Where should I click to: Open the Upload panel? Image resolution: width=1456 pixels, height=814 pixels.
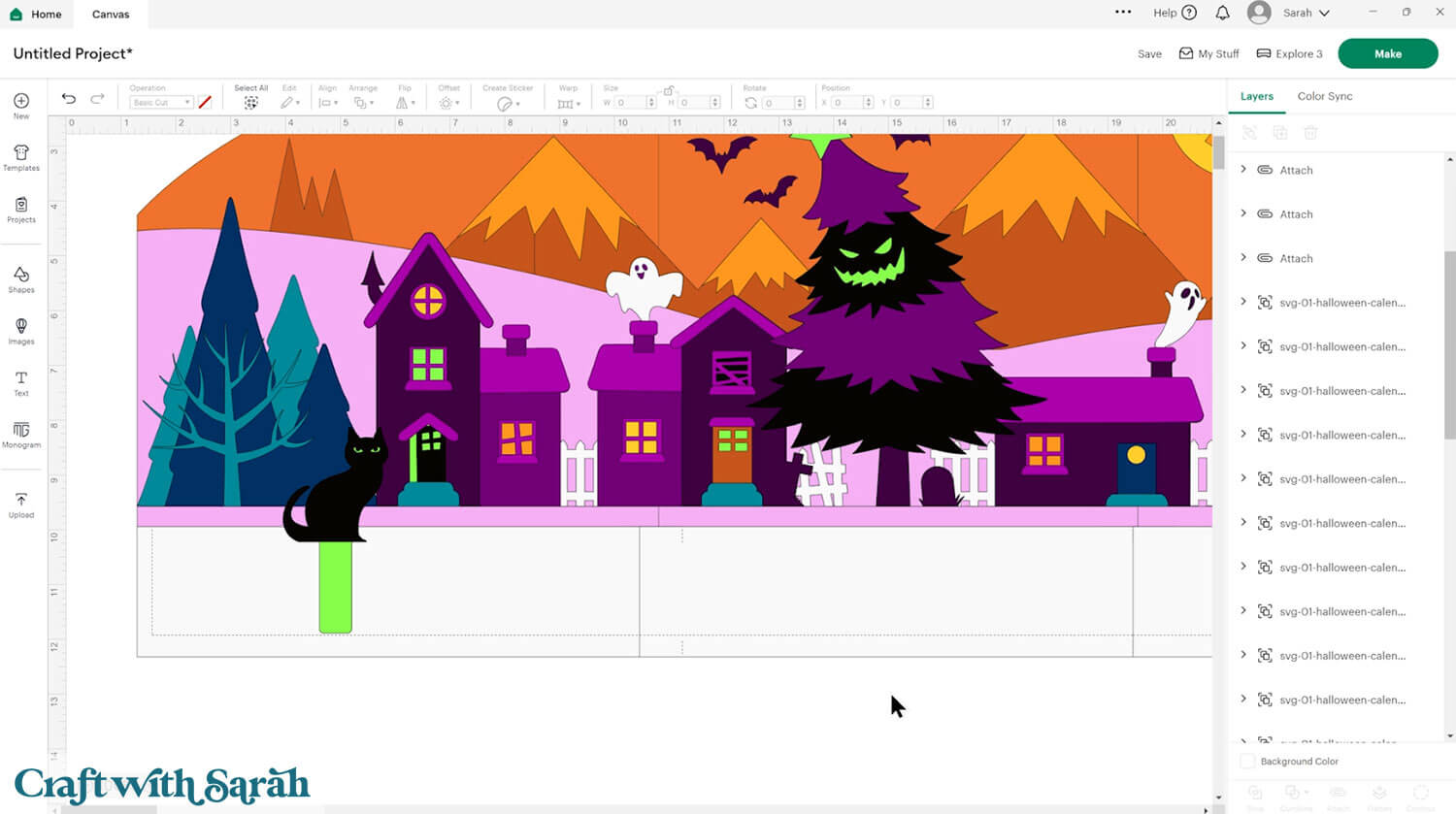[20, 503]
